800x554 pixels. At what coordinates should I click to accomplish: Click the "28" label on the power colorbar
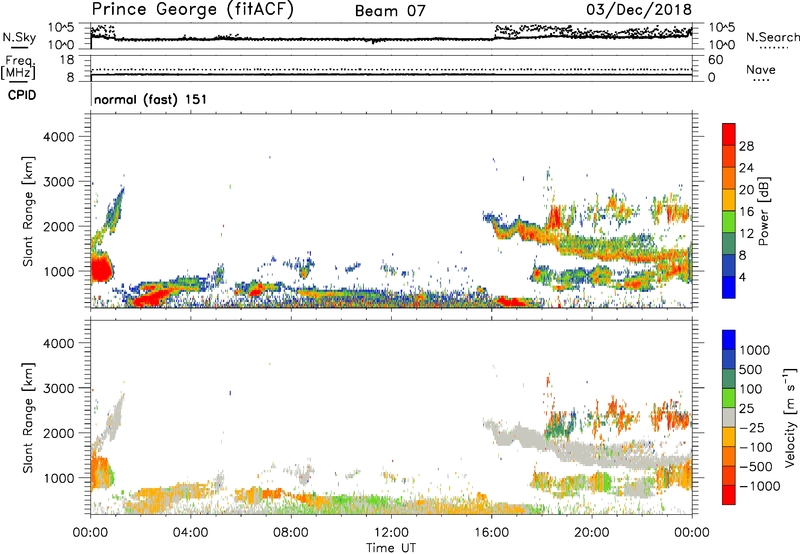746,146
